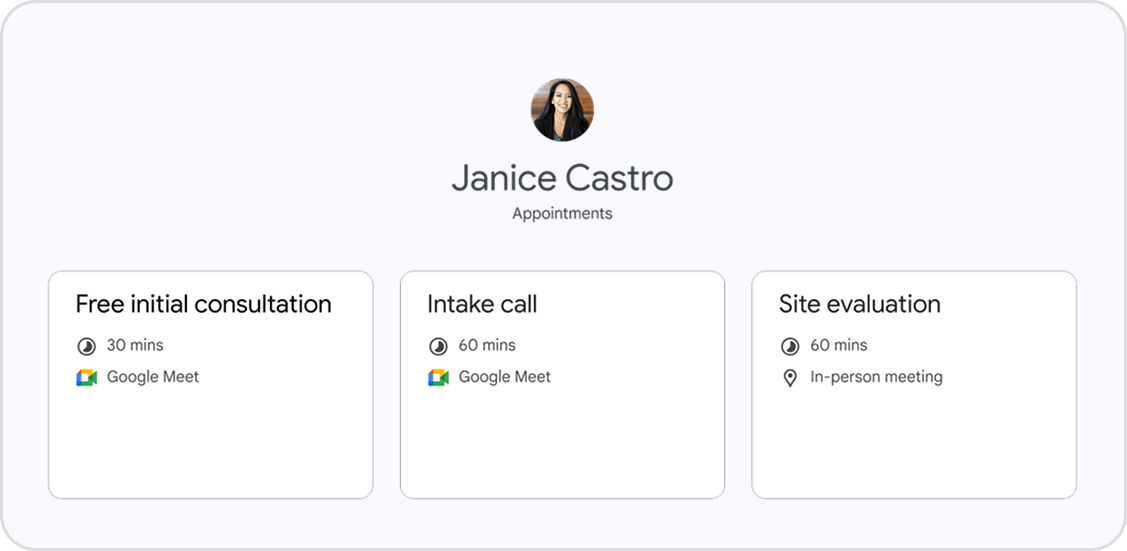The height and width of the screenshot is (551, 1127).
Task: Open the Free initial consultation title
Action: click(203, 304)
